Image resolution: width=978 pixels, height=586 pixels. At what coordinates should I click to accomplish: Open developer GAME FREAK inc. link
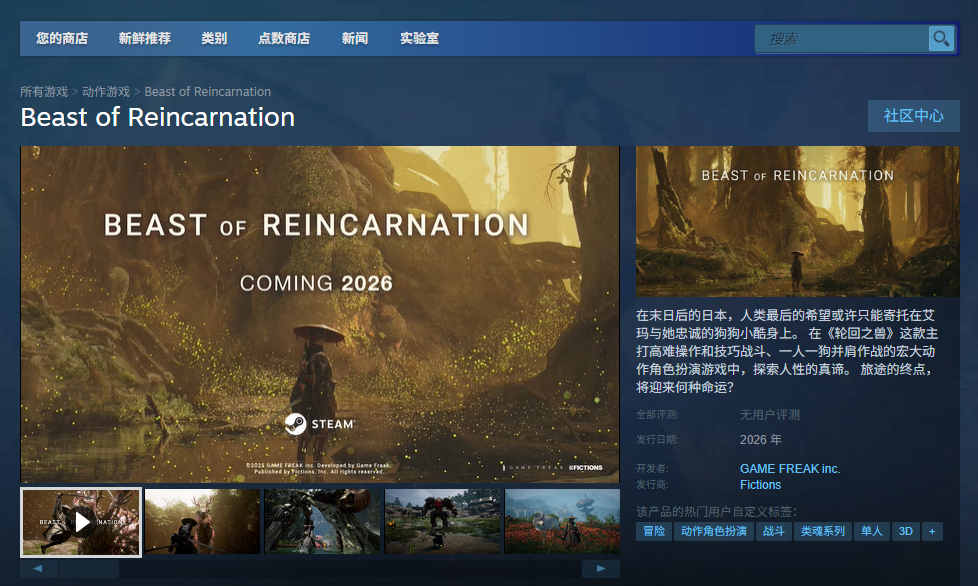point(790,469)
